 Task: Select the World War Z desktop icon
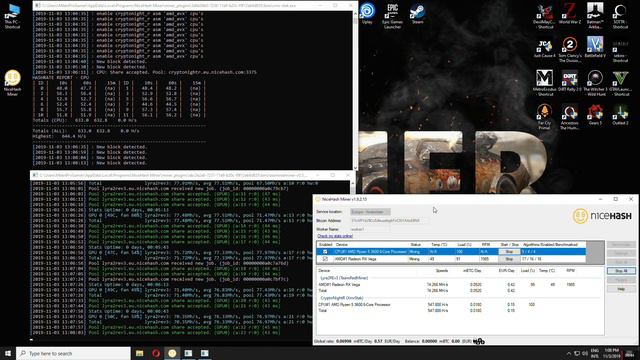tap(570, 13)
